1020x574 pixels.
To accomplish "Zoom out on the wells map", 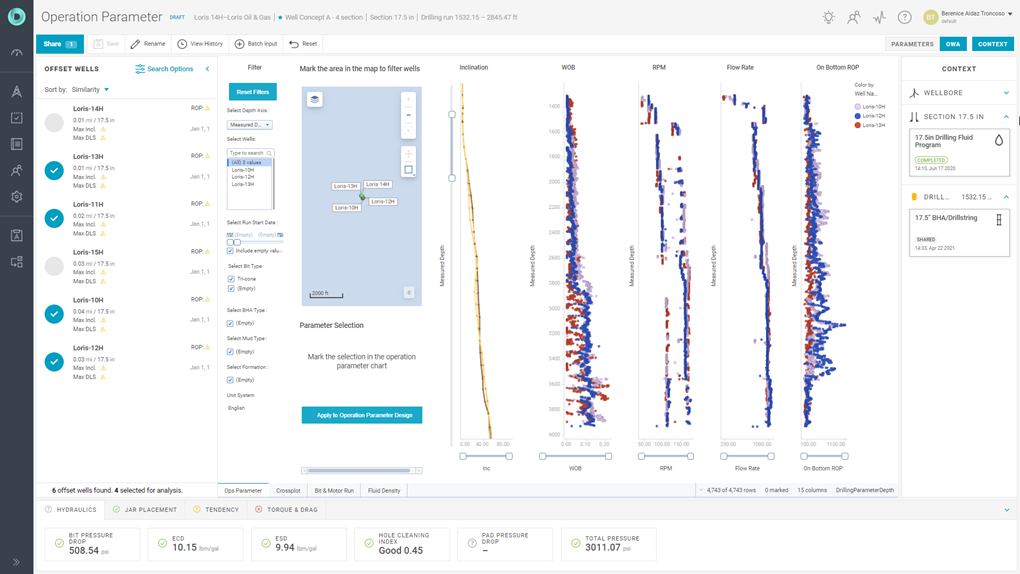I will coord(409,115).
